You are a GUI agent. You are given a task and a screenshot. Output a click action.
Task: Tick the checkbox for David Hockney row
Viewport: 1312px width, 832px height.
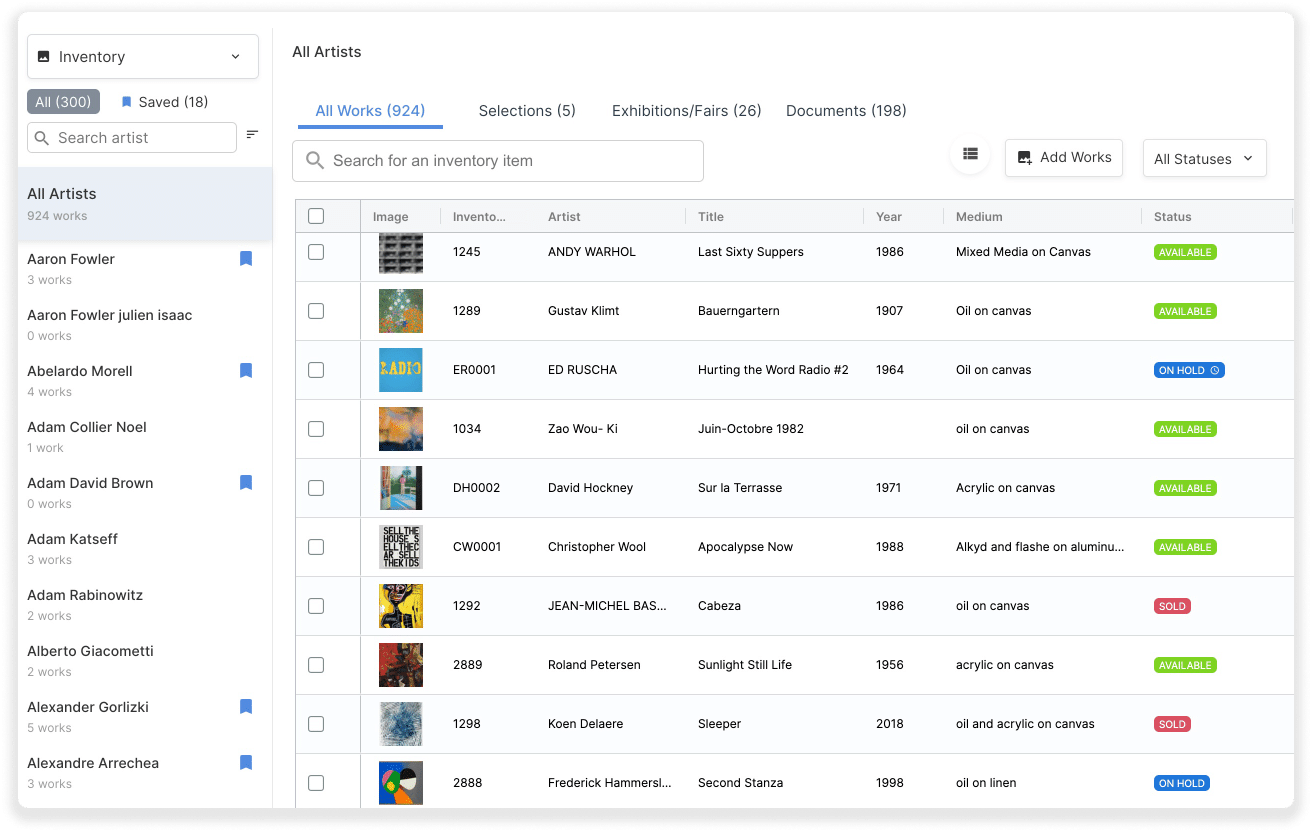coord(316,488)
